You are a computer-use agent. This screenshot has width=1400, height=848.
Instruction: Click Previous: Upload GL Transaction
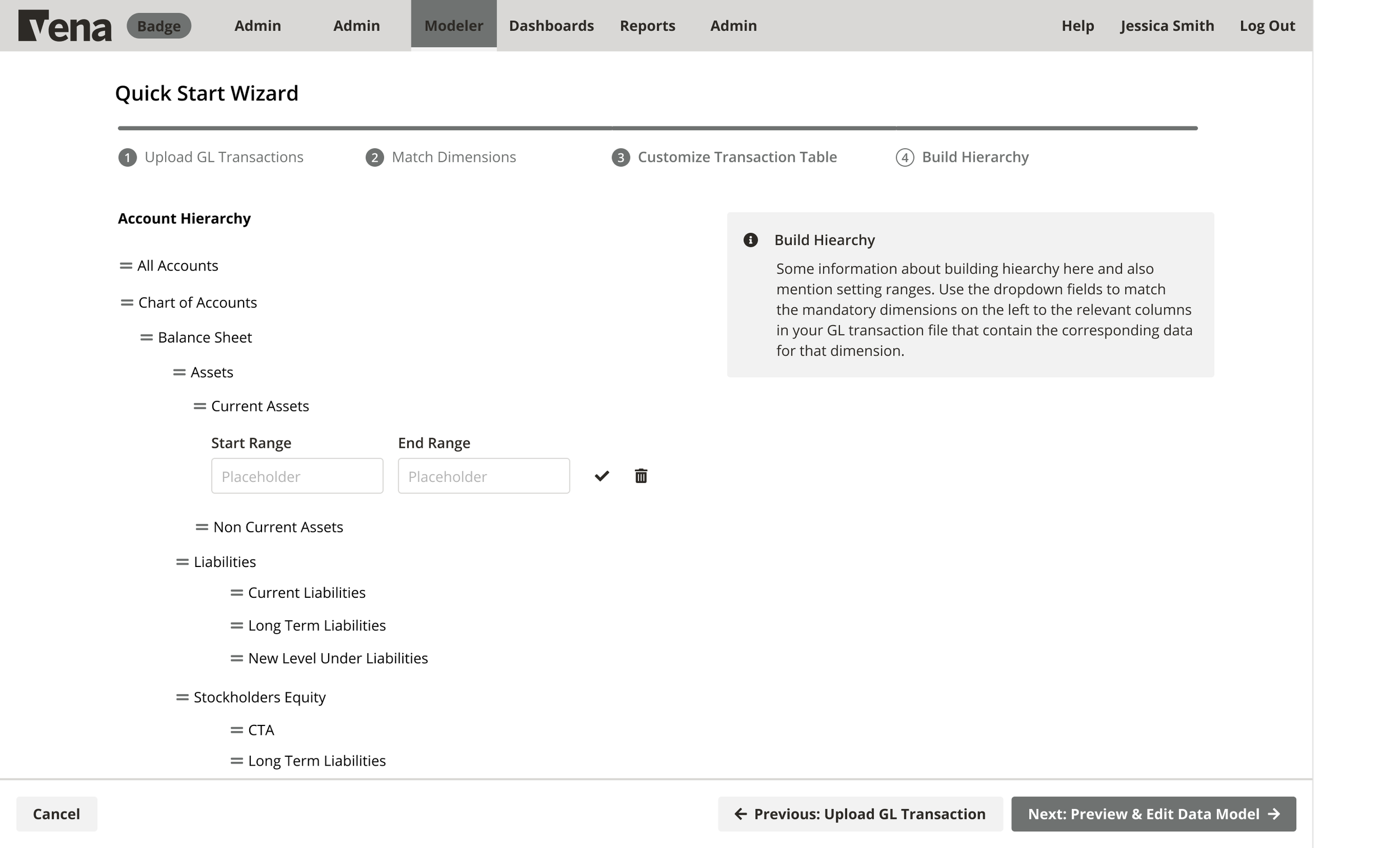[860, 813]
